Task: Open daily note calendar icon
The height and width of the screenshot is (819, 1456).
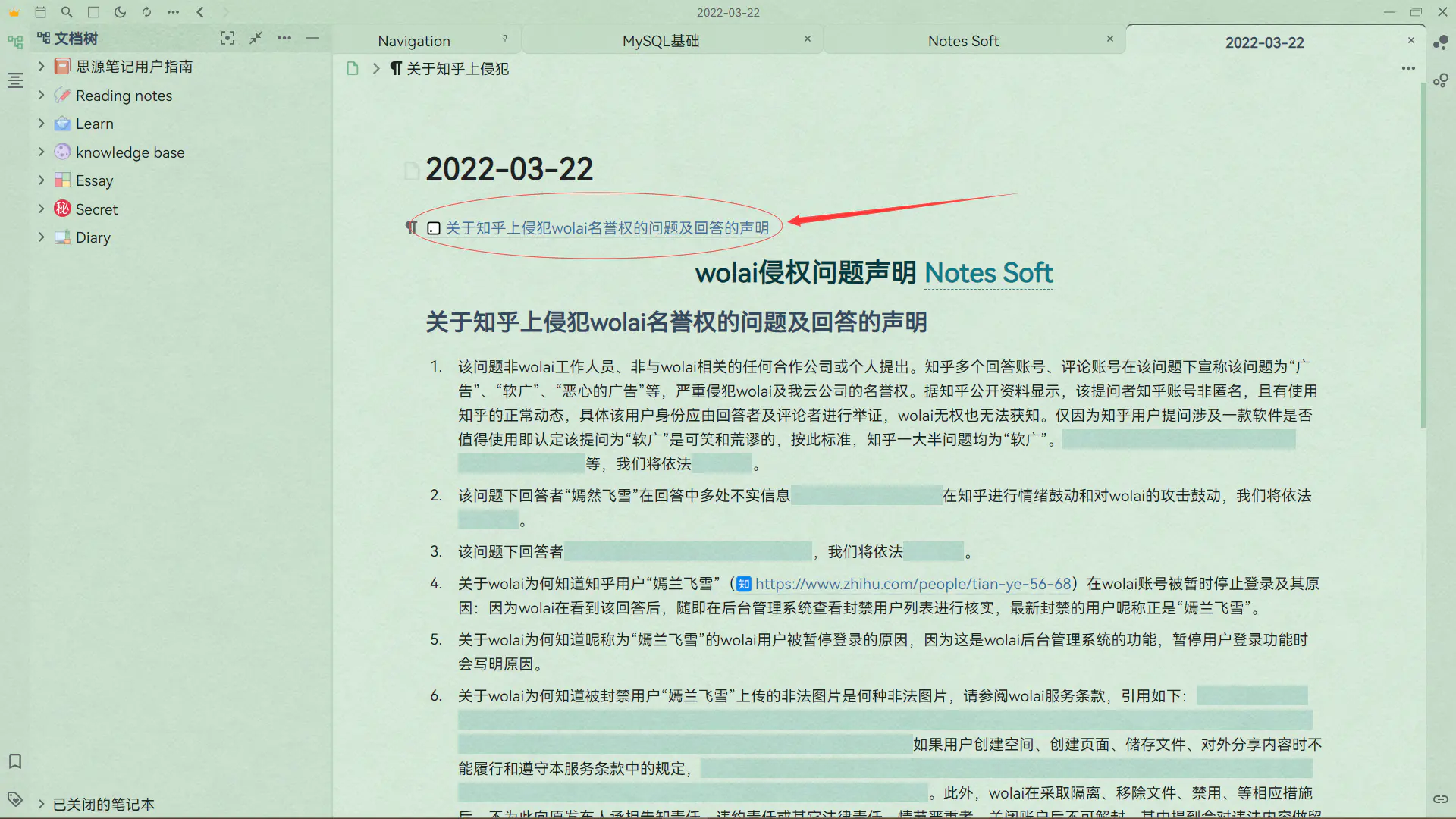Action: (41, 12)
